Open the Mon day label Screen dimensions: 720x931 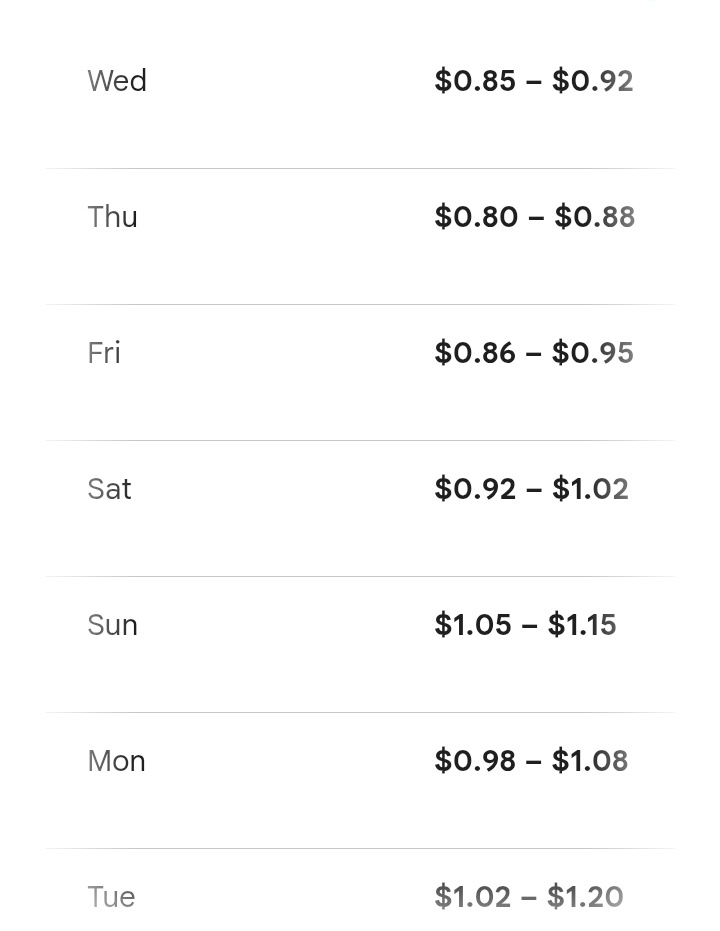tap(116, 761)
